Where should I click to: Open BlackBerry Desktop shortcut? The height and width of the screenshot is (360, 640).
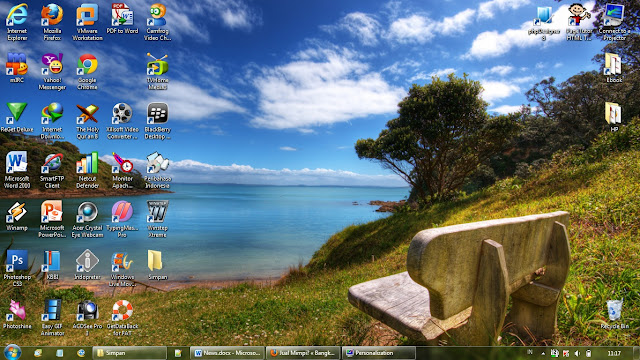coord(158,121)
